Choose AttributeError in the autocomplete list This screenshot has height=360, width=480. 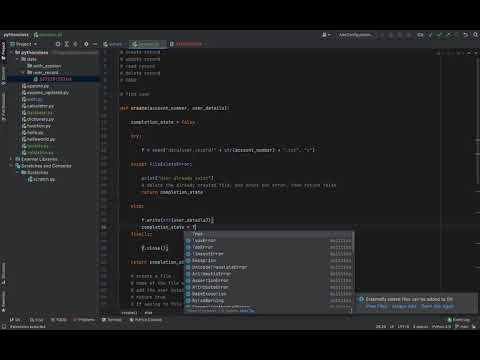click(x=269, y=287)
